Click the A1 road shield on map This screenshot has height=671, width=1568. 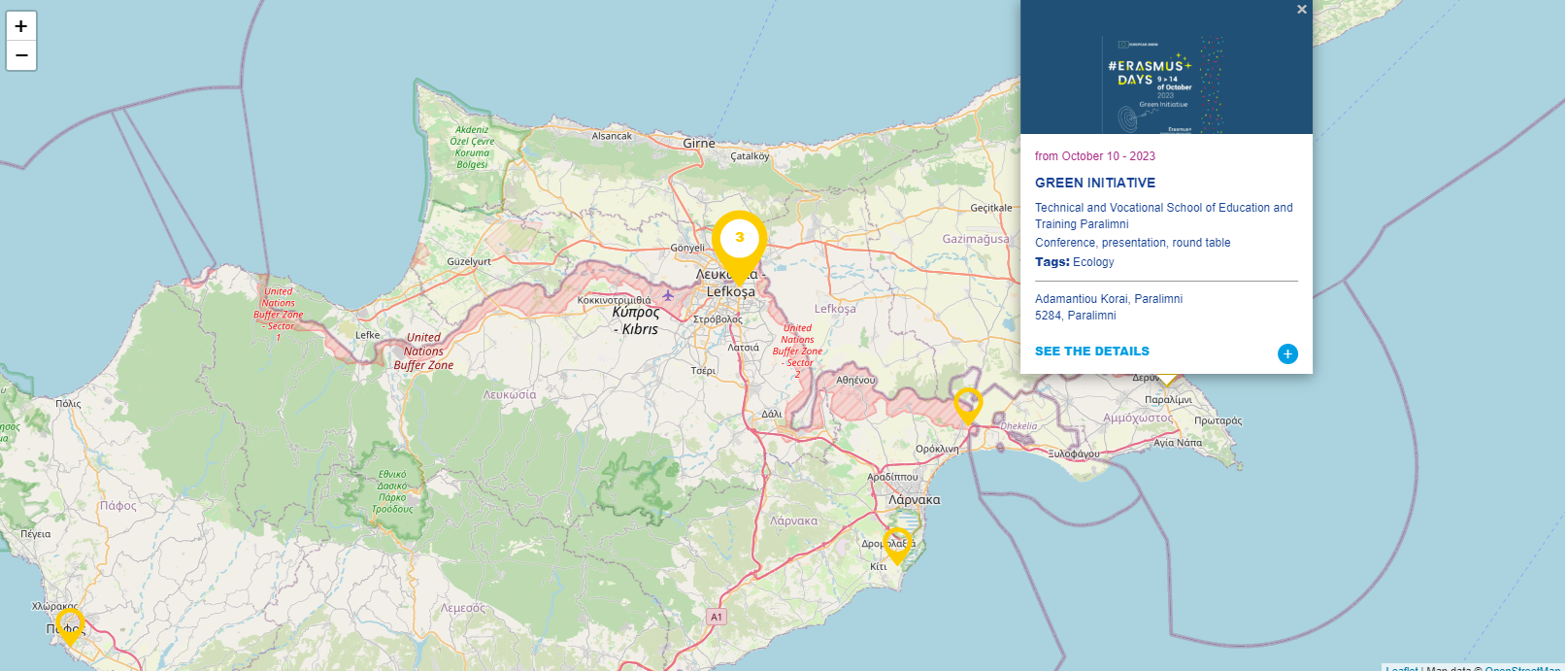click(x=717, y=617)
